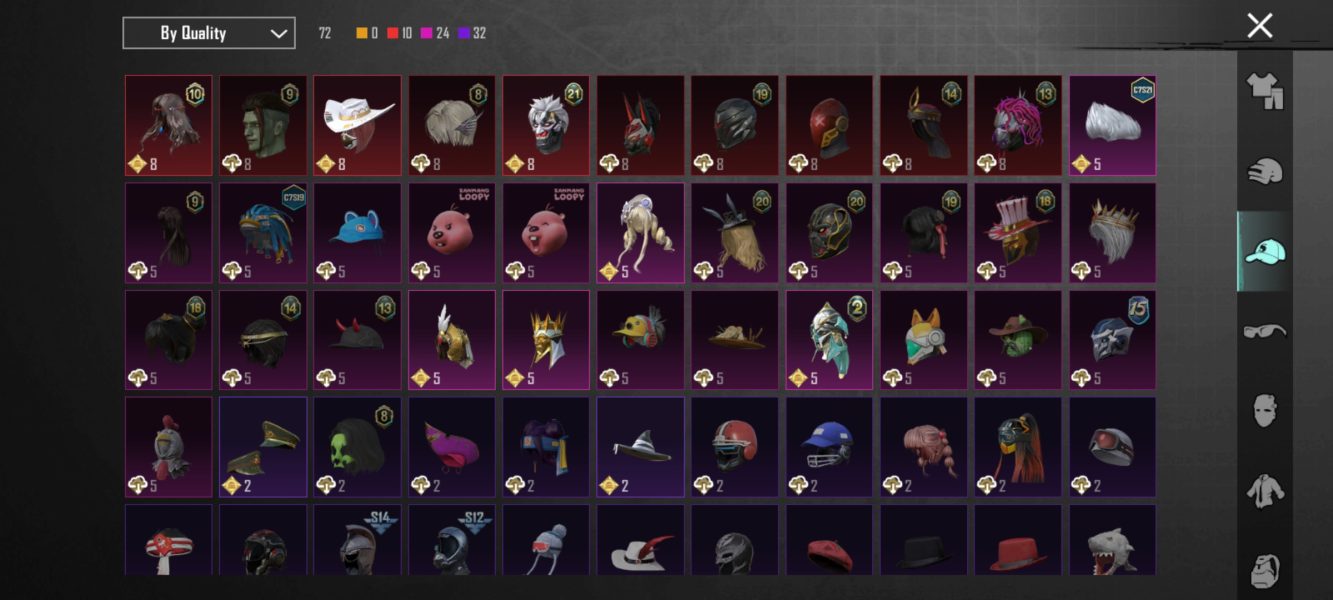Image resolution: width=1333 pixels, height=600 pixels.
Task: Open the jacket category icon
Action: point(1264,491)
